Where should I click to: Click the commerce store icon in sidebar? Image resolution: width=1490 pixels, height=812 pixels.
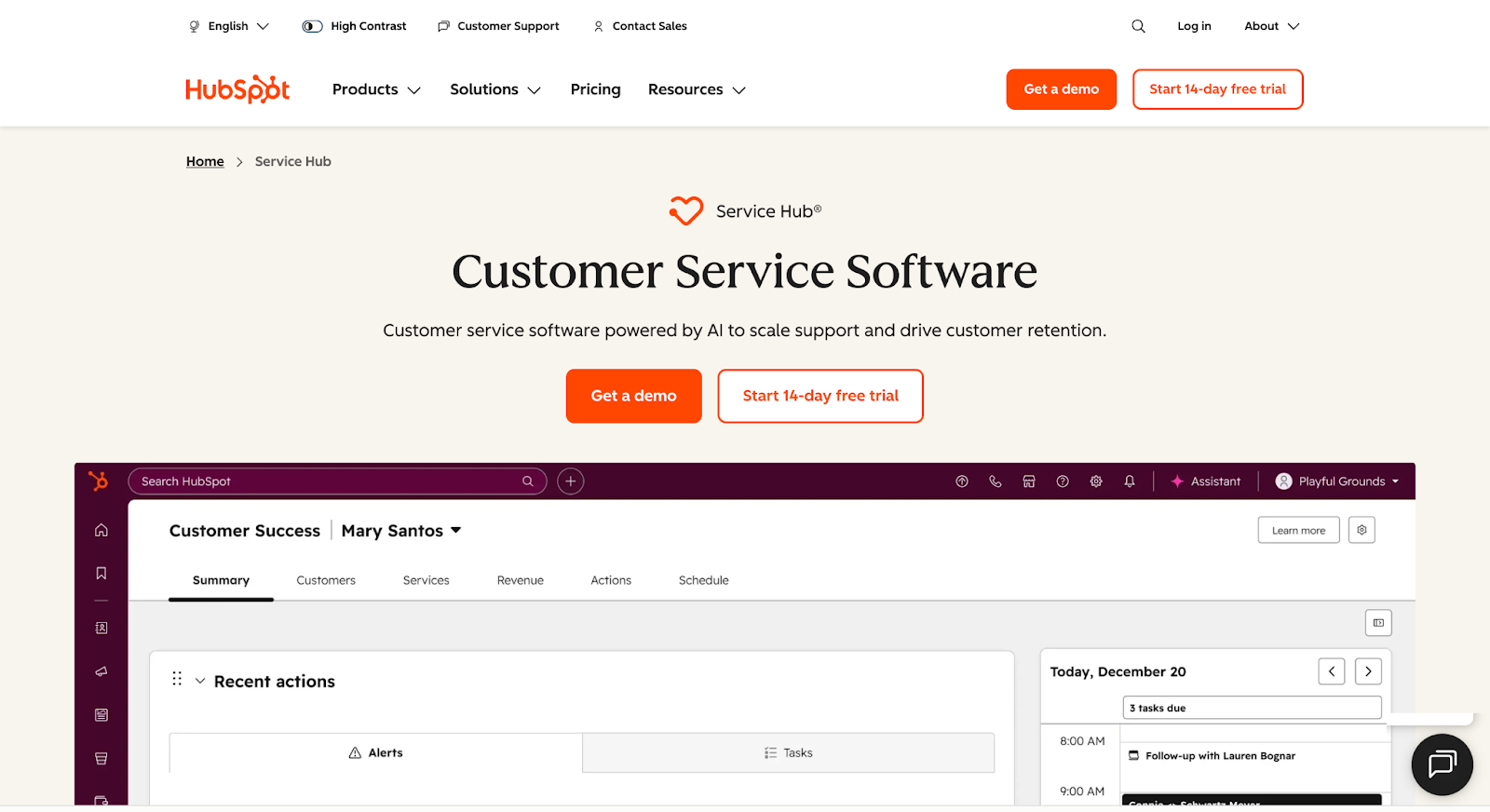pyautogui.click(x=102, y=759)
